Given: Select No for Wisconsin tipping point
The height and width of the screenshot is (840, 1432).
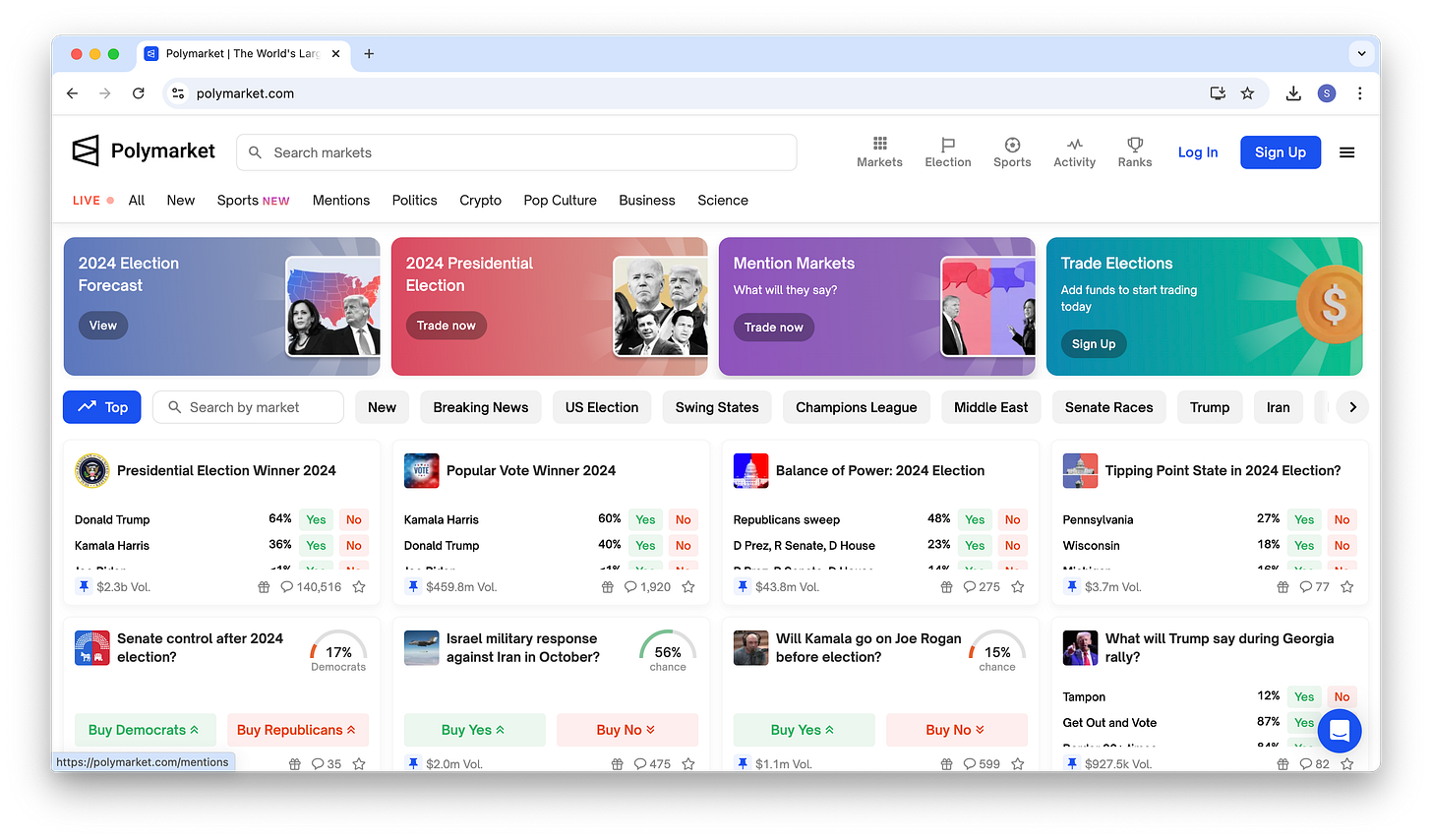Looking at the screenshot, I should 1342,545.
